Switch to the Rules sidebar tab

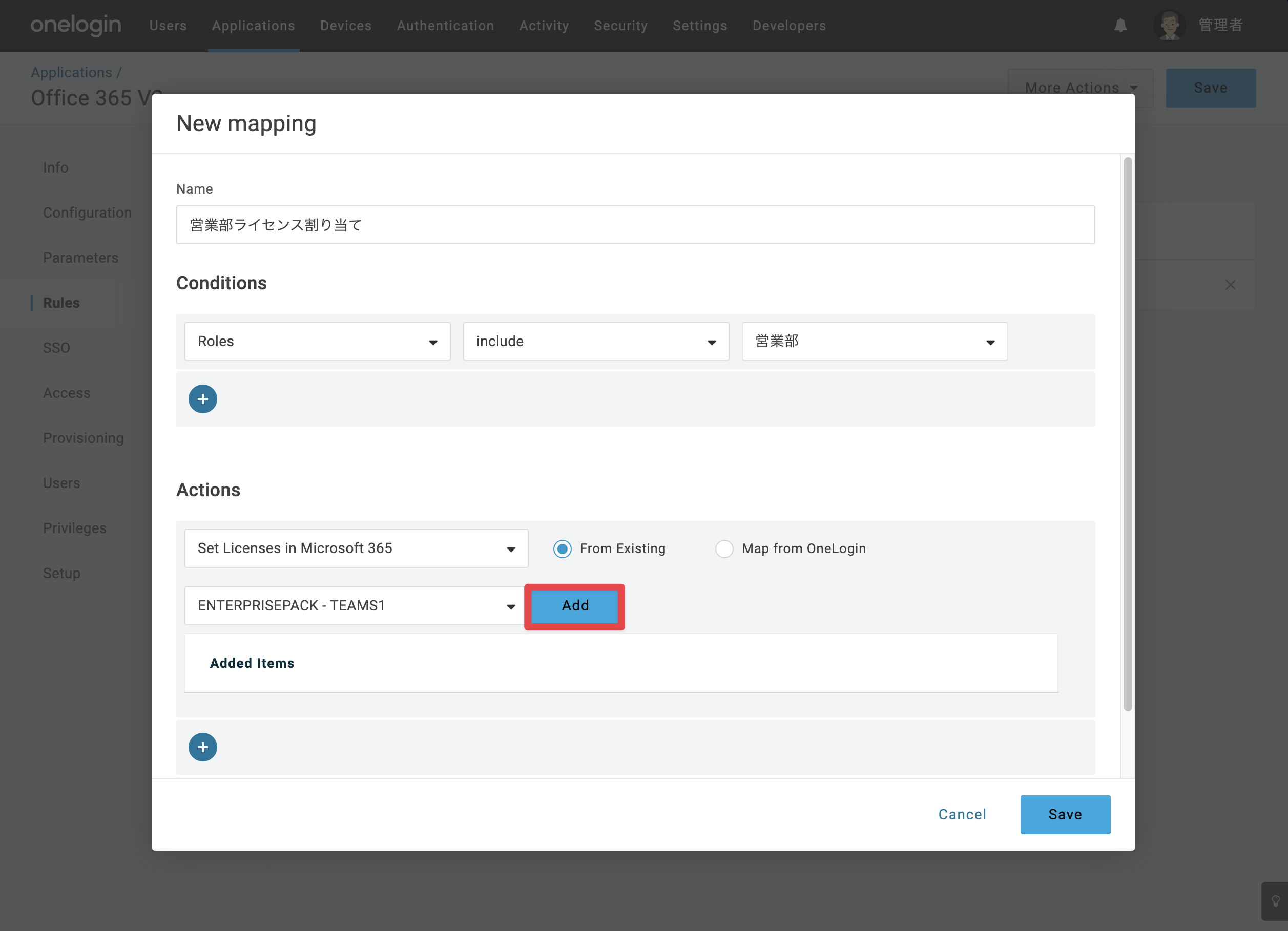click(61, 303)
